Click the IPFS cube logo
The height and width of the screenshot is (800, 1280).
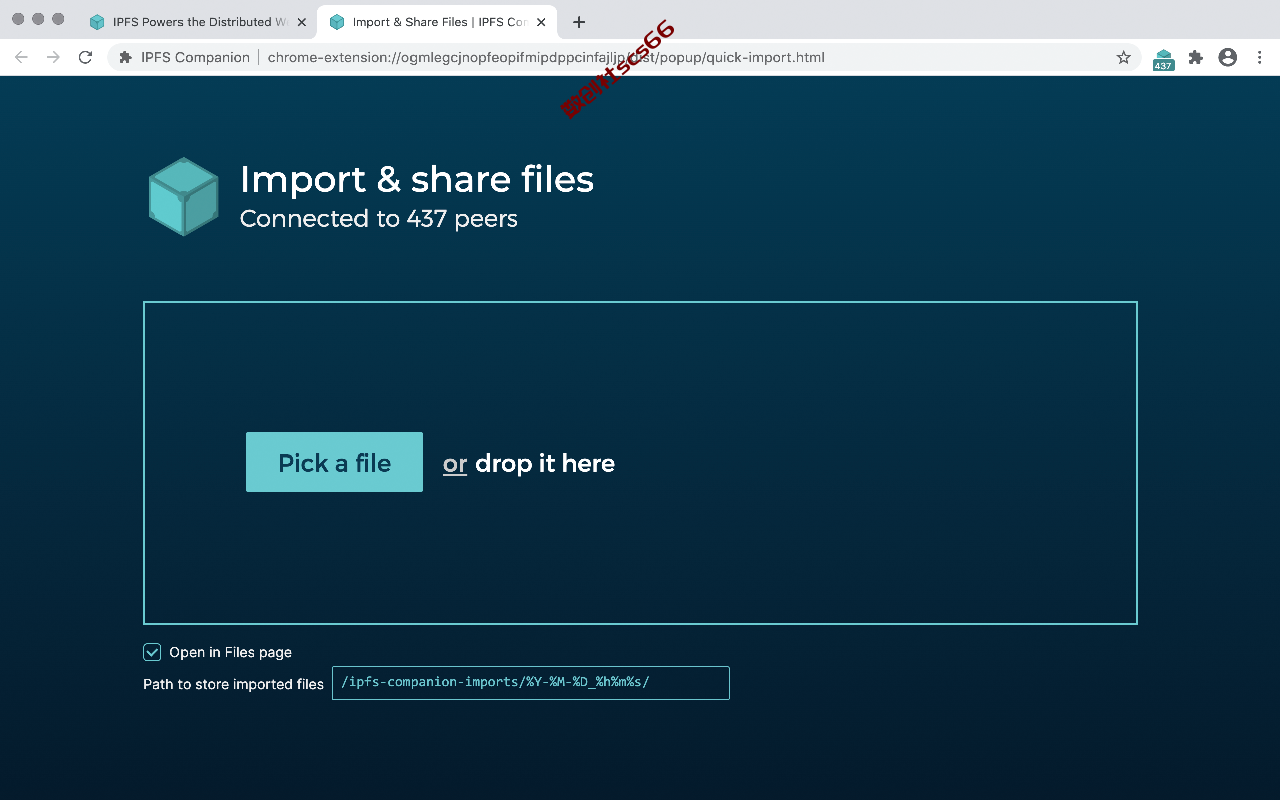(183, 197)
